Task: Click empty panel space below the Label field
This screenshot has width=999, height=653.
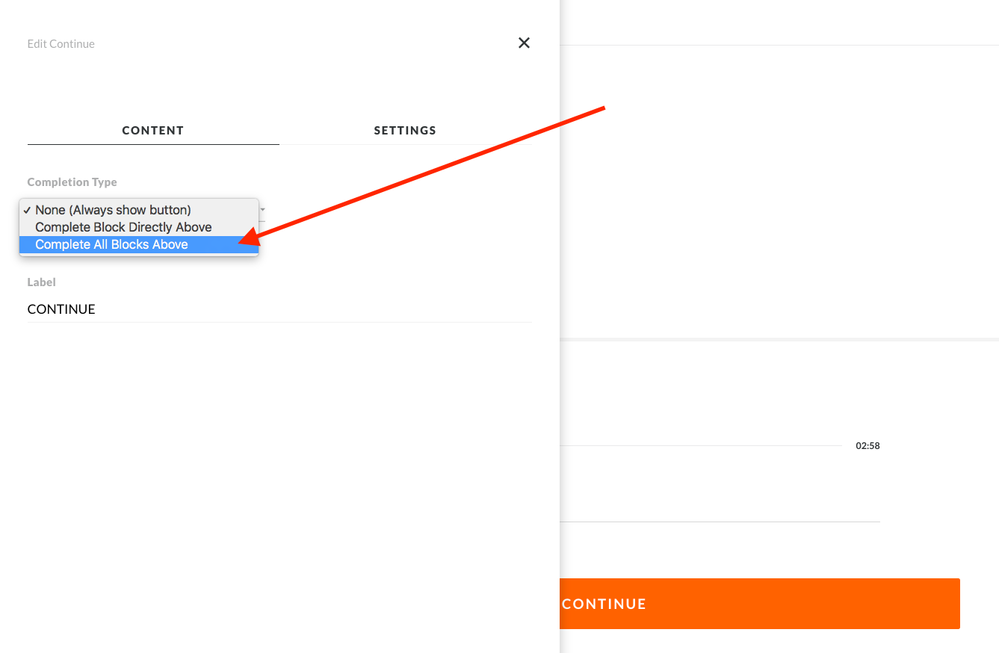Action: 280,480
